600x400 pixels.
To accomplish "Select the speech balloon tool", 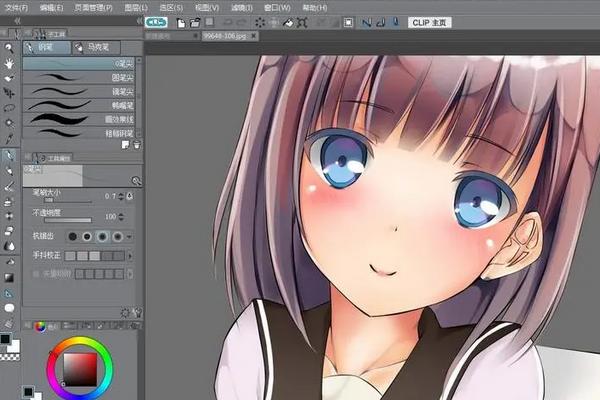I will (9, 308).
